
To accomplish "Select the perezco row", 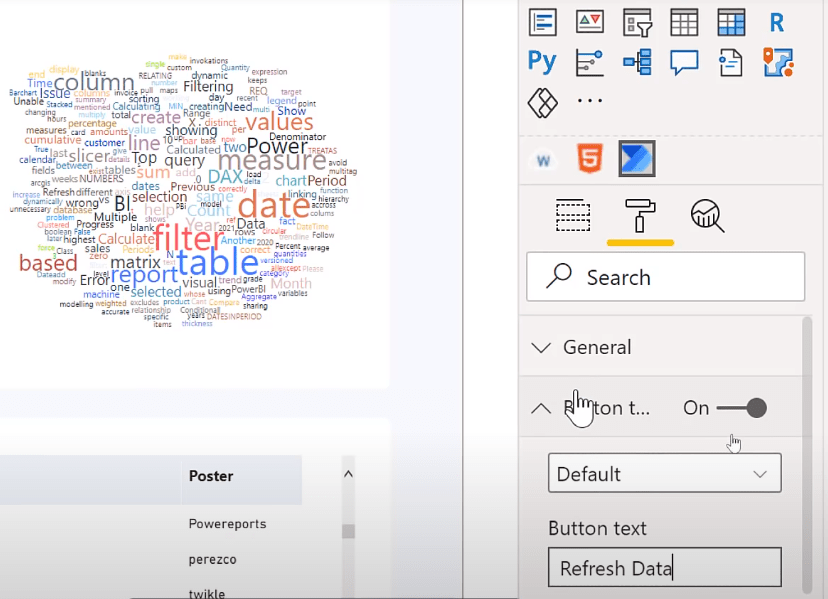I will coord(212,559).
